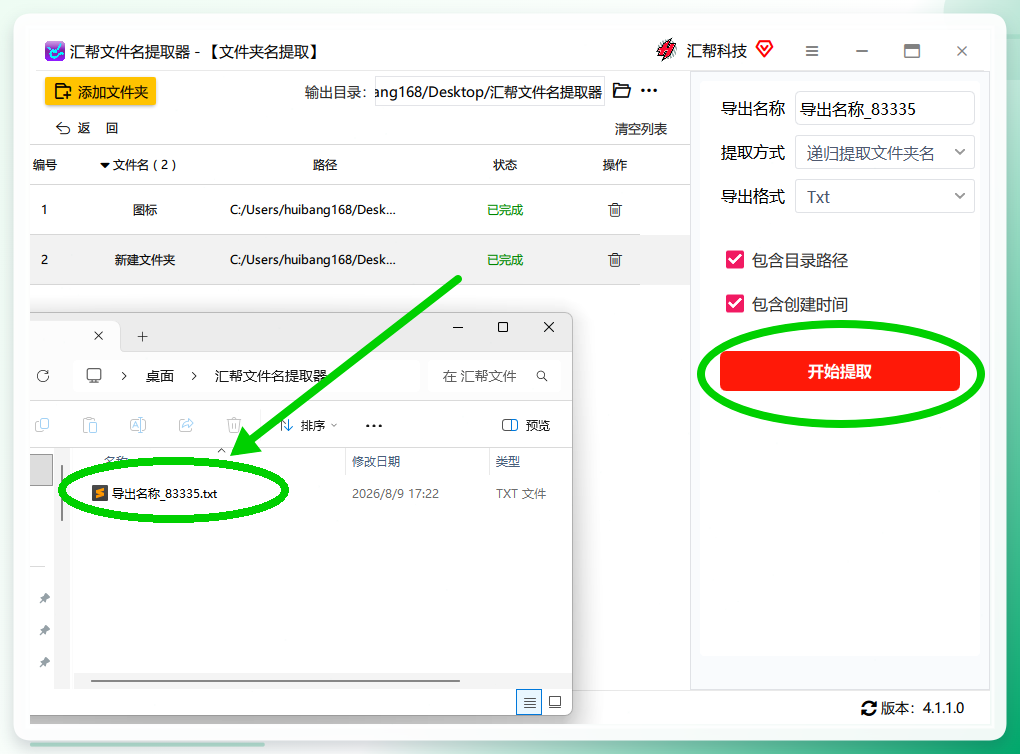Click the Explorer paste icon
This screenshot has height=754, width=1020.
tap(90, 425)
